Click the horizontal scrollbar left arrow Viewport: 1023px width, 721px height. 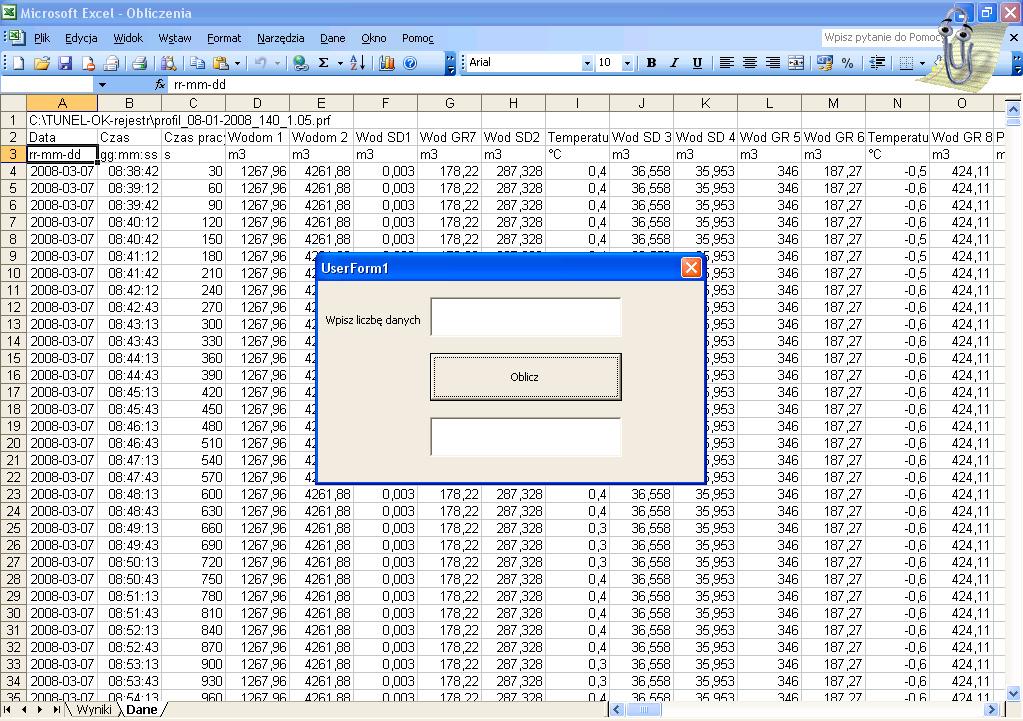[x=617, y=709]
